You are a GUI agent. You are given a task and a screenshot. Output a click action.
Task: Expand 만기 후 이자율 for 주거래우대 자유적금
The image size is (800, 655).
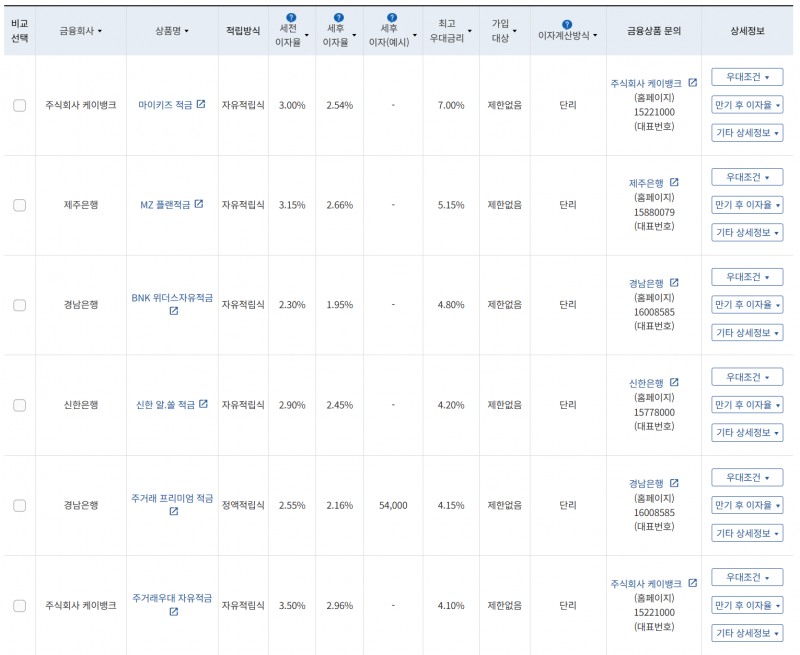click(747, 606)
